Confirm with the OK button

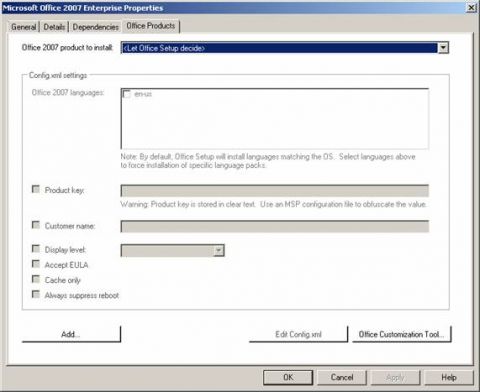pos(288,377)
